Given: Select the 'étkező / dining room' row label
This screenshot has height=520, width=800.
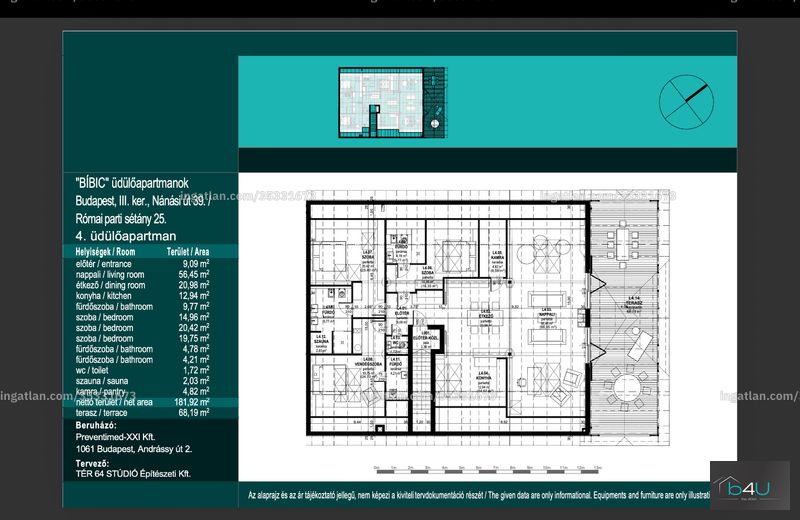Looking at the screenshot, I should click(x=110, y=285).
